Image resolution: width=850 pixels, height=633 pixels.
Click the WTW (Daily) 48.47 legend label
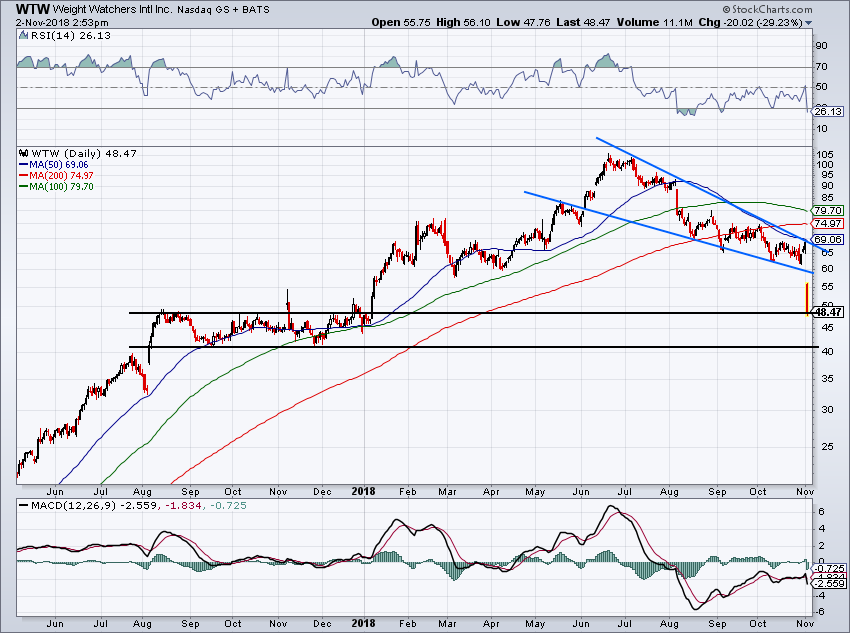[84, 153]
